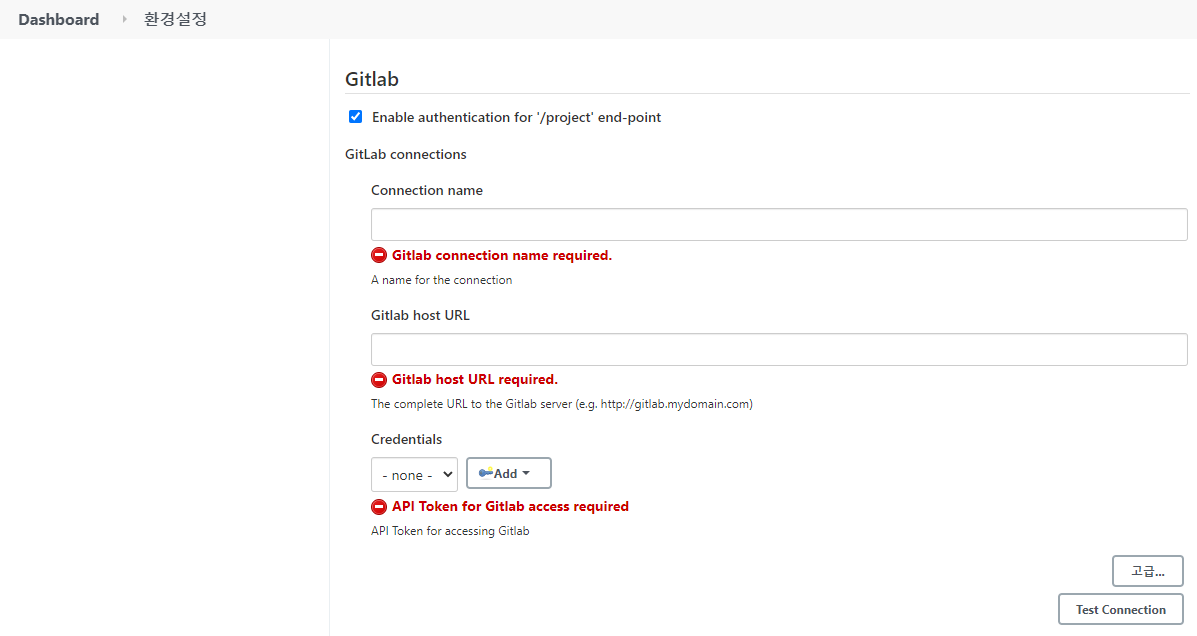Click 'API Token for Gitlab access required' text

(x=510, y=506)
